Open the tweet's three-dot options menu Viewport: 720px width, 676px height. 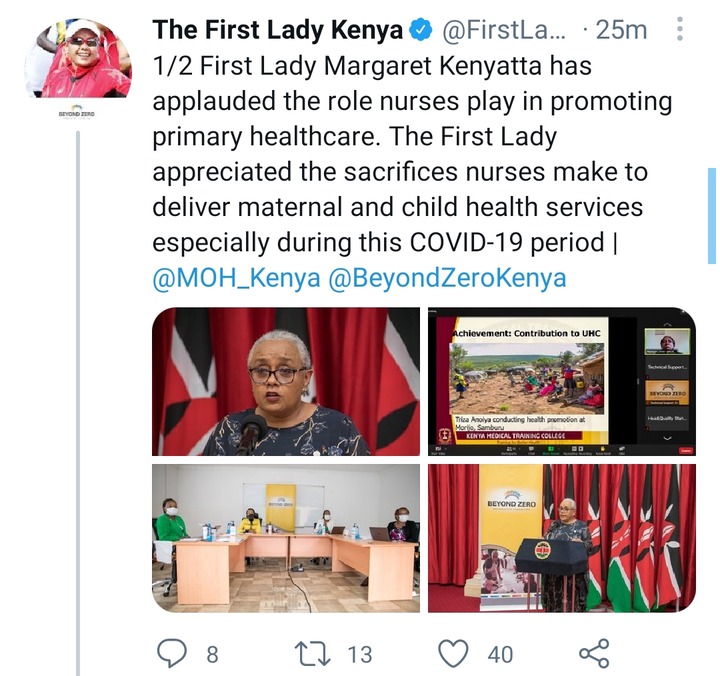click(680, 29)
